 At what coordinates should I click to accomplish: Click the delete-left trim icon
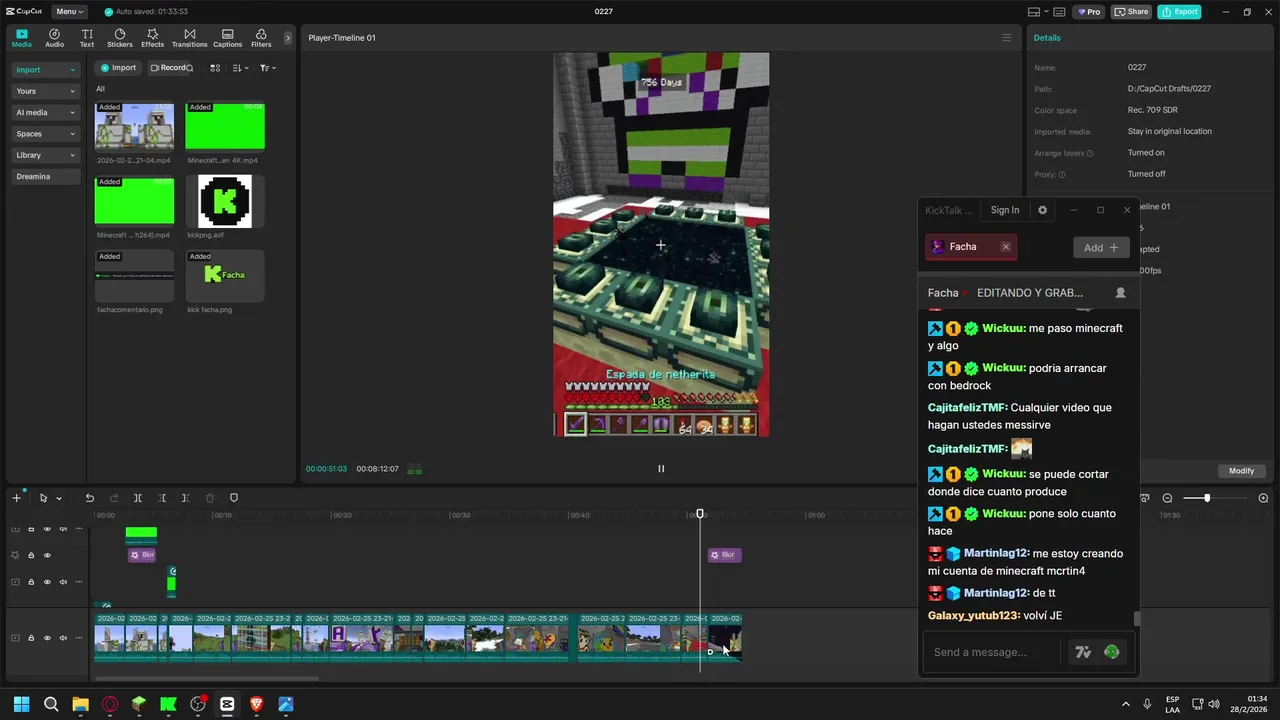(162, 498)
